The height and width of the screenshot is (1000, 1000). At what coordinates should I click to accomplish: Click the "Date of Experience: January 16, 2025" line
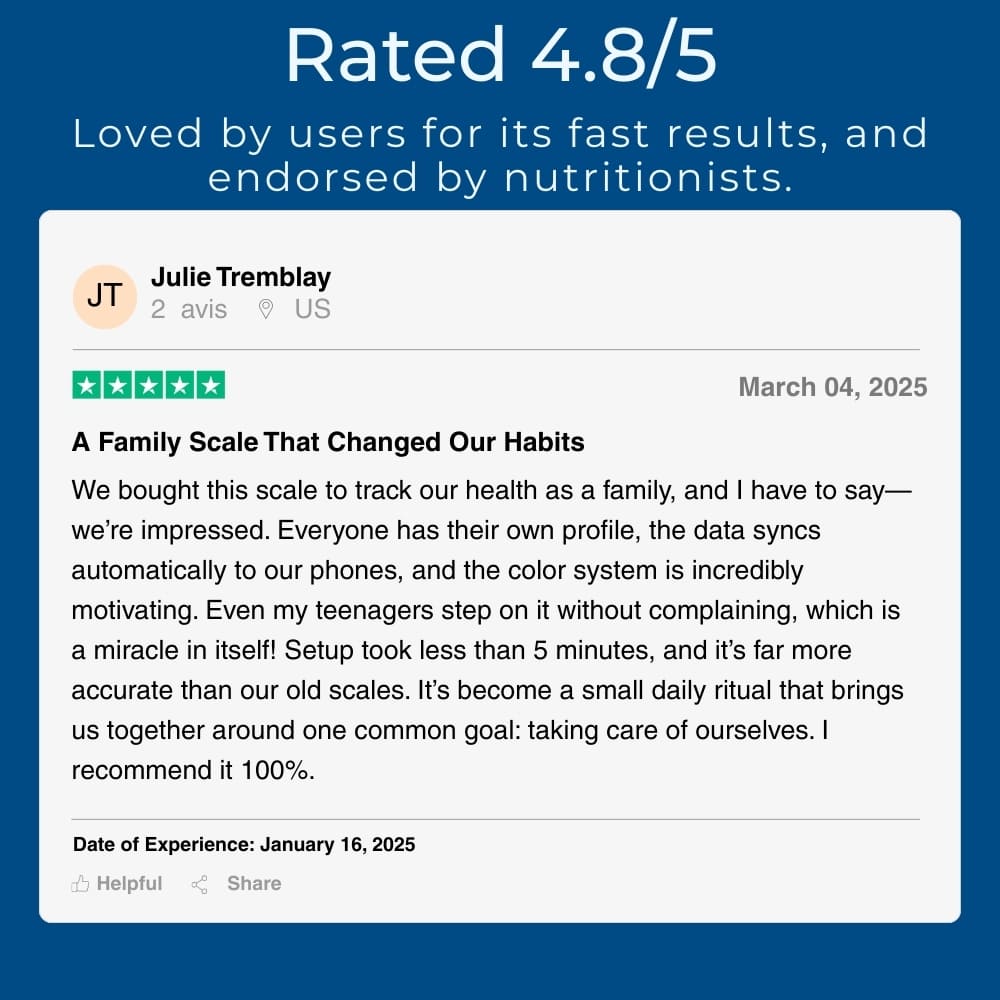click(244, 845)
